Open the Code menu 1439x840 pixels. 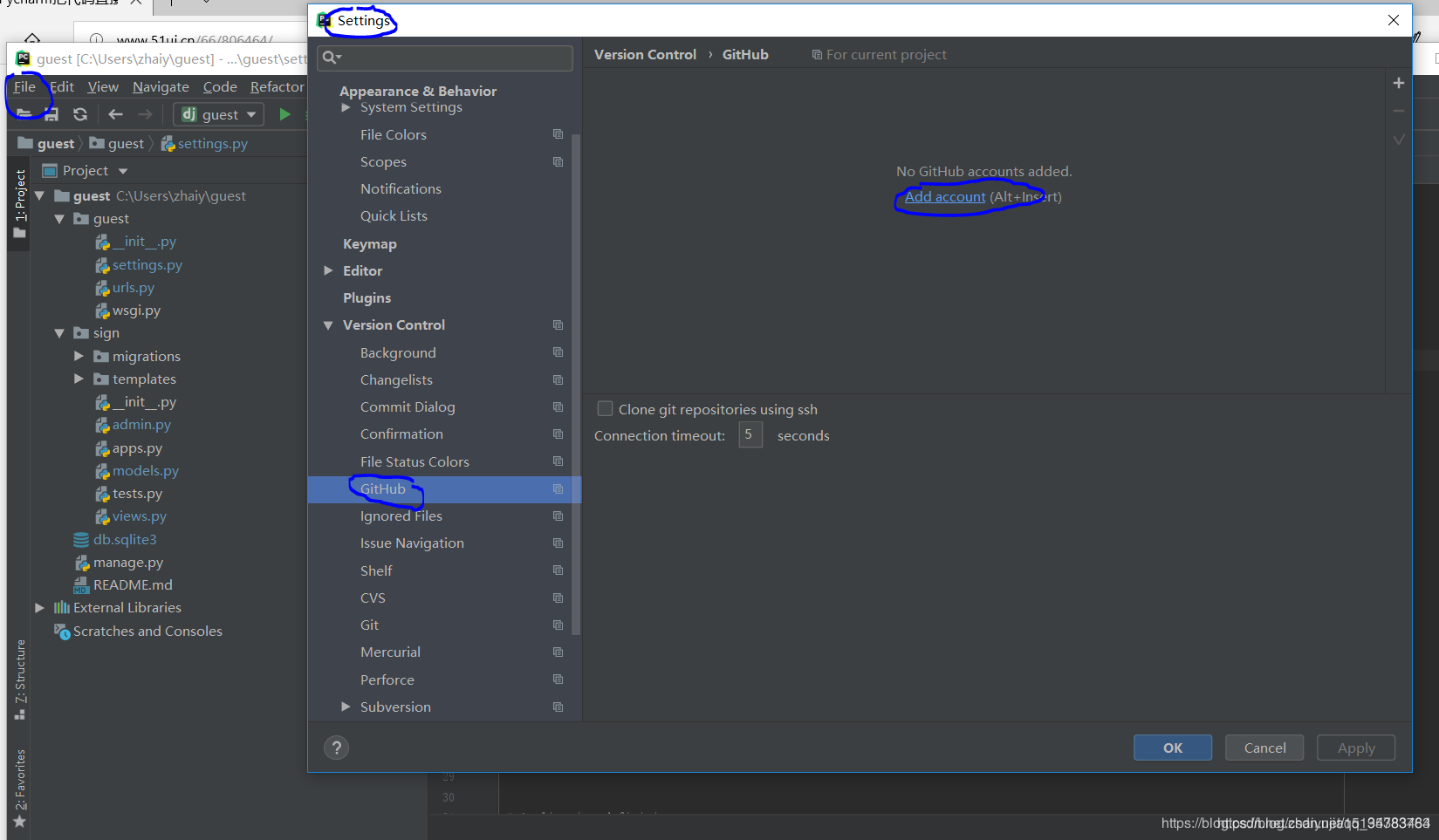[220, 86]
